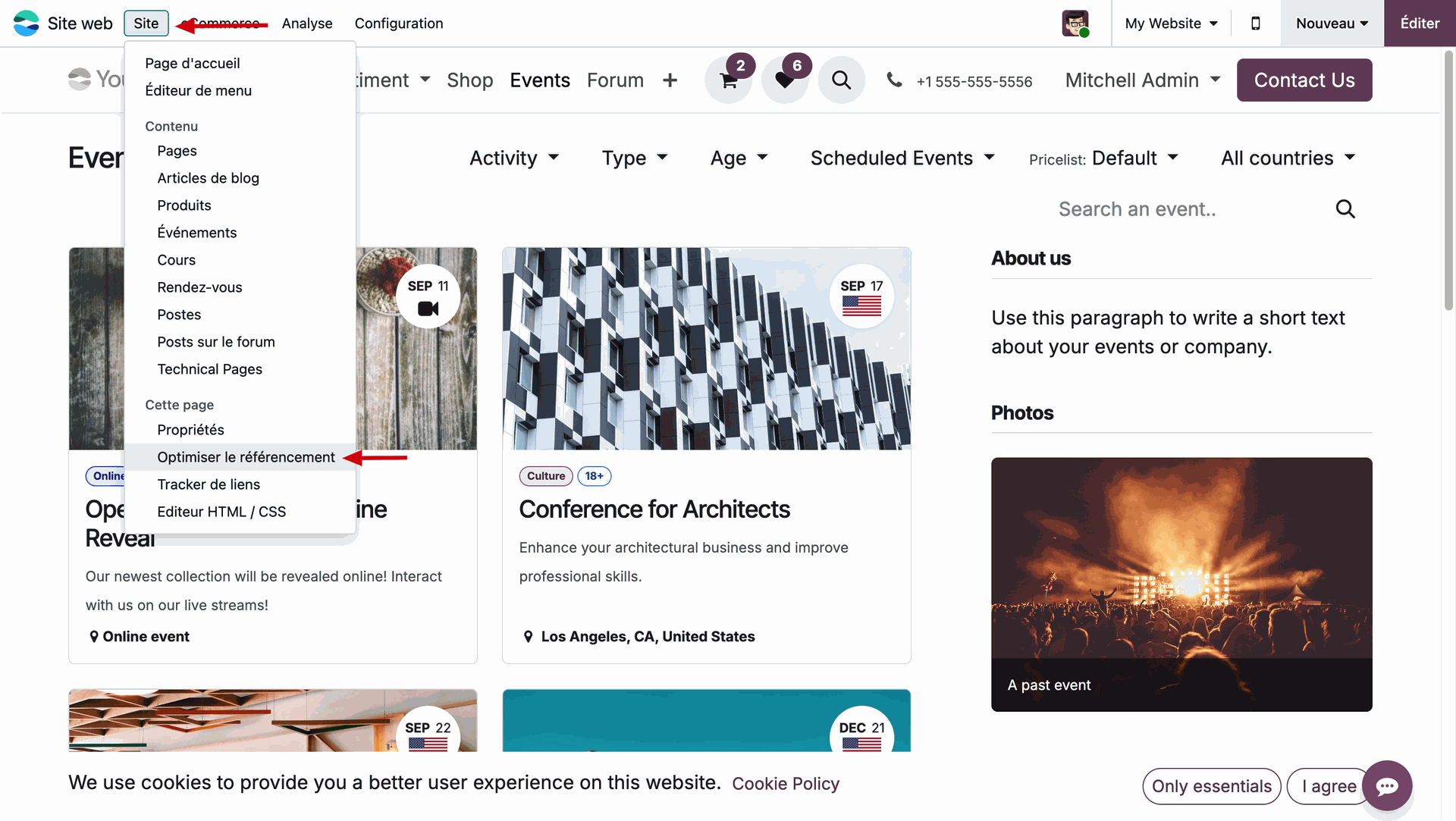Click Mitchell Admin avatar in top bar
Screen dimensions: 1456x821
coord(1075,24)
